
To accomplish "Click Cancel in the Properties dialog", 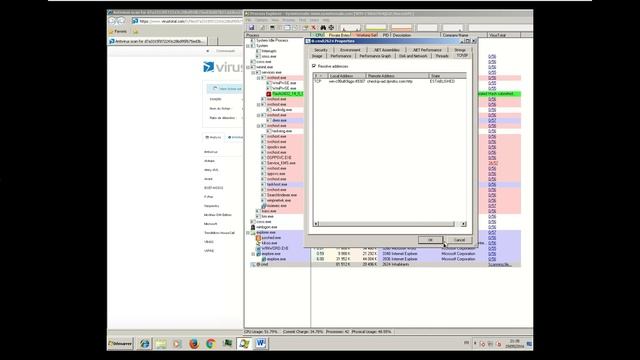I will click(x=460, y=240).
